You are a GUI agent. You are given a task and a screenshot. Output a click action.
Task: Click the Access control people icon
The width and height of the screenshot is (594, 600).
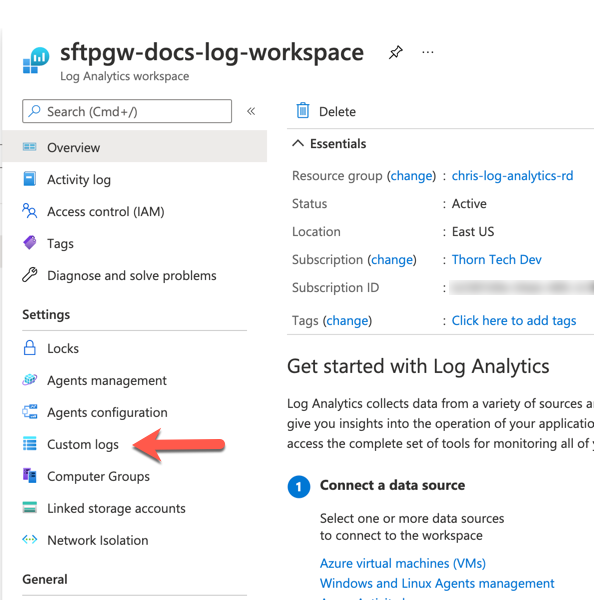click(29, 211)
